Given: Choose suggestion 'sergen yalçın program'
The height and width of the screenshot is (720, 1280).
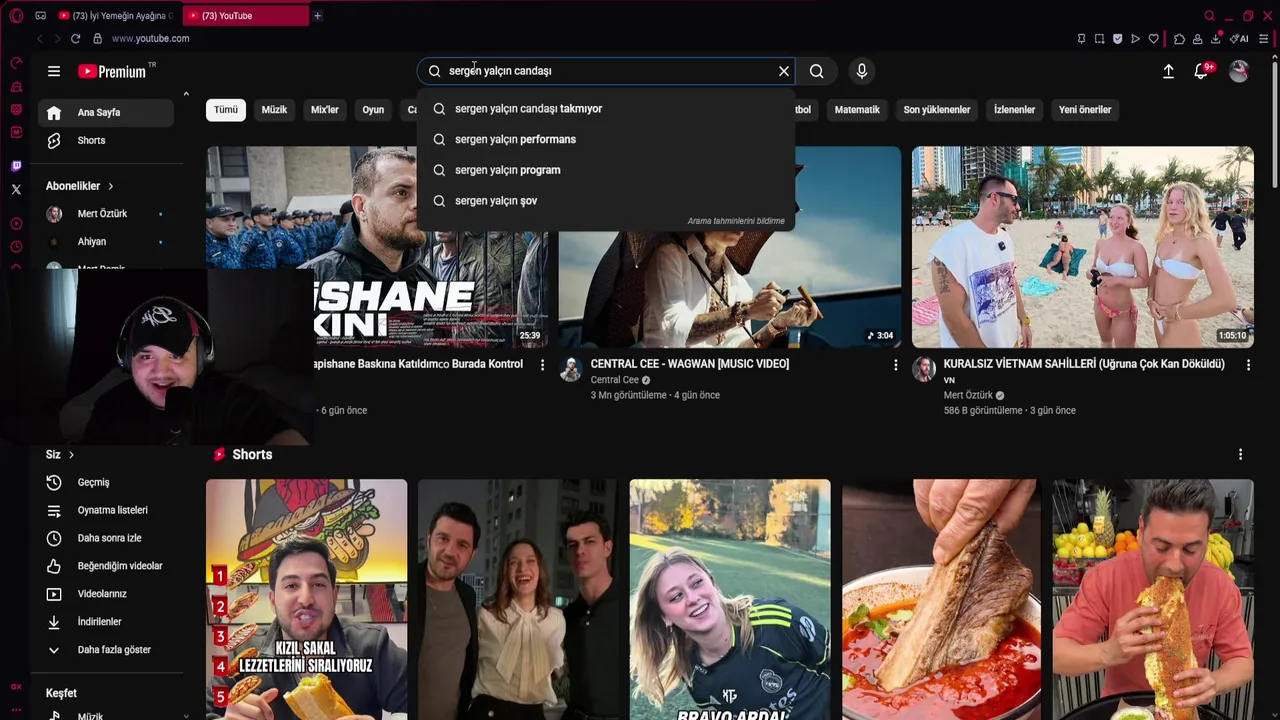Looking at the screenshot, I should click(x=605, y=170).
